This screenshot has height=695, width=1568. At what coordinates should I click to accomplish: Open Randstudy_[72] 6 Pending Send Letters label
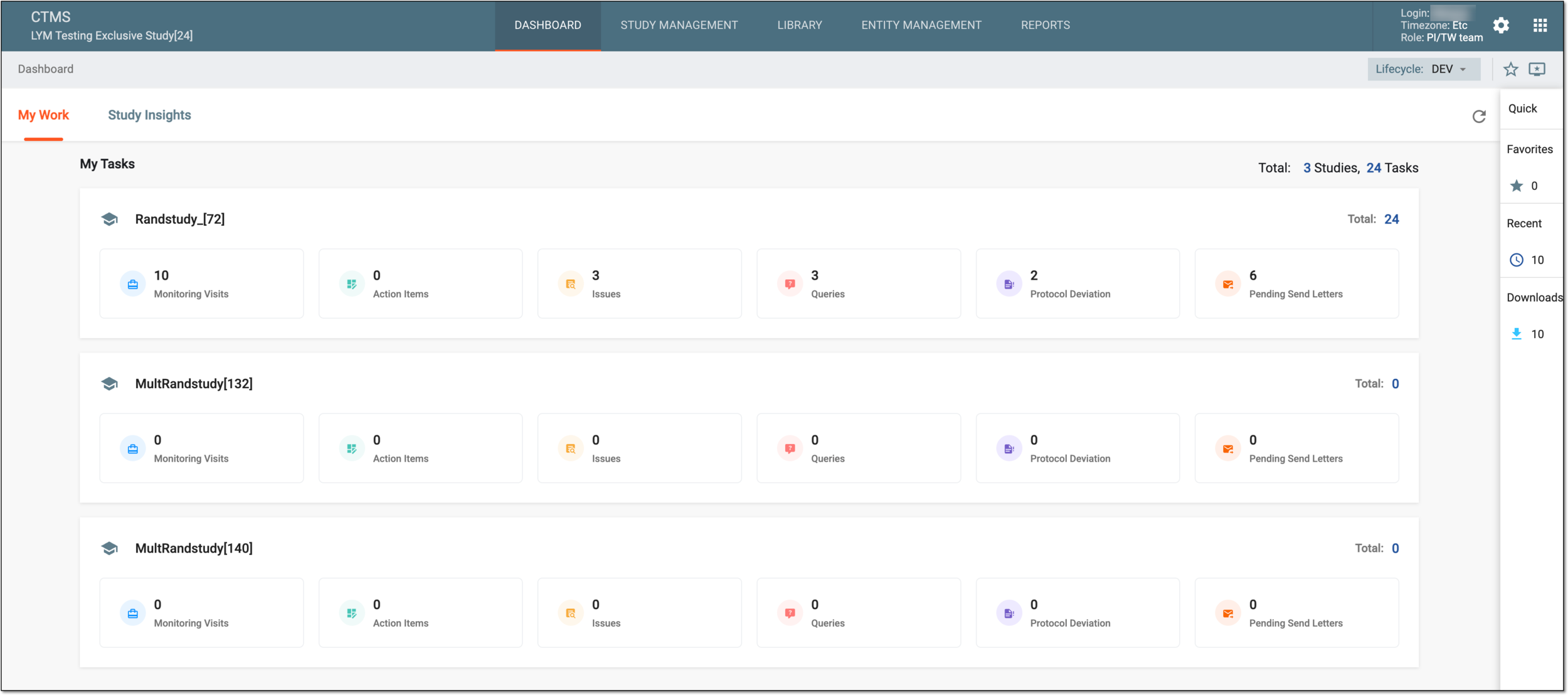[x=1296, y=294]
